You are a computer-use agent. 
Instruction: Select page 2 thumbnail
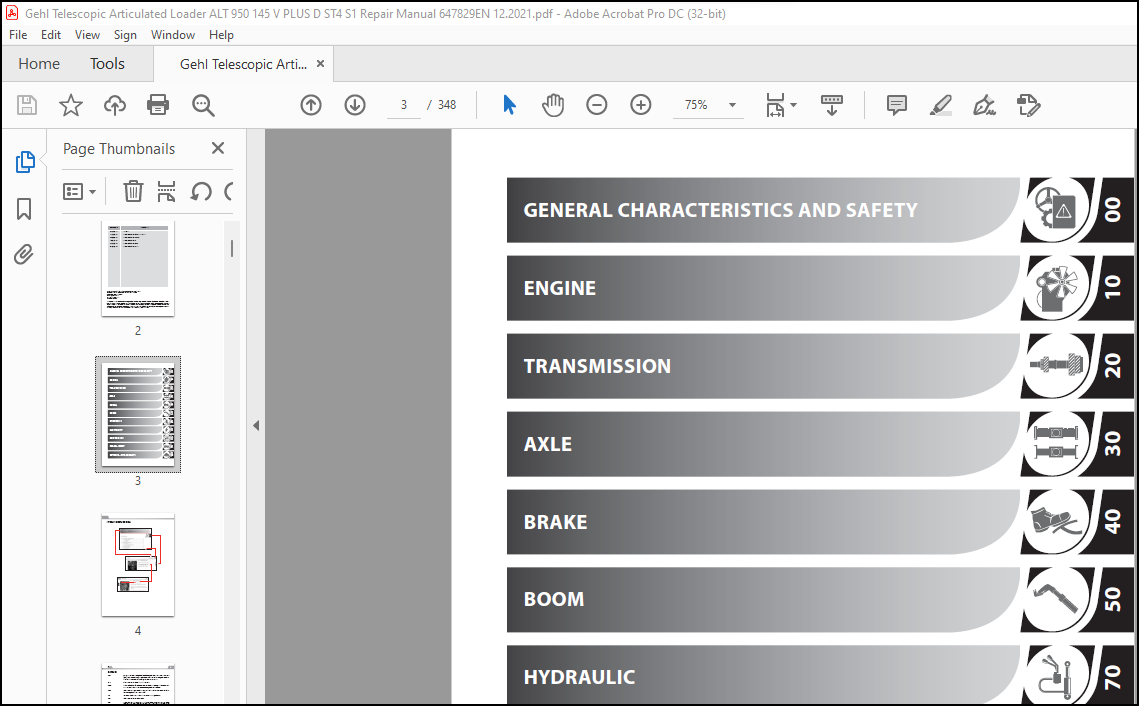point(138,269)
